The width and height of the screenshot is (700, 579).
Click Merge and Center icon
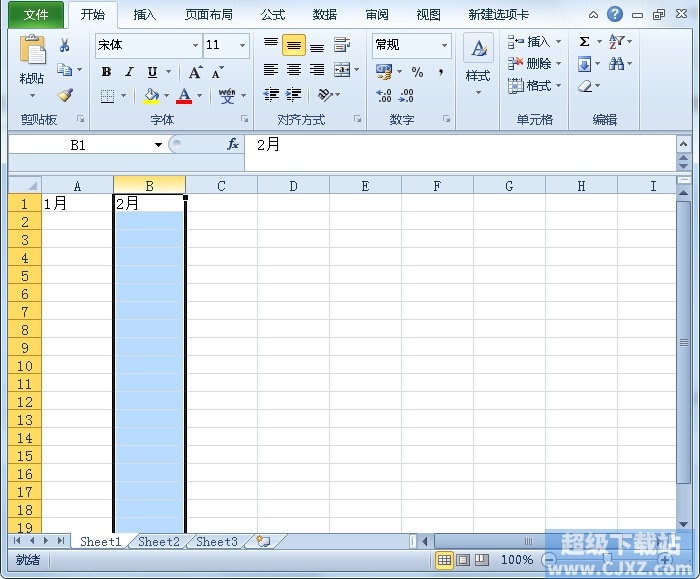[342, 70]
